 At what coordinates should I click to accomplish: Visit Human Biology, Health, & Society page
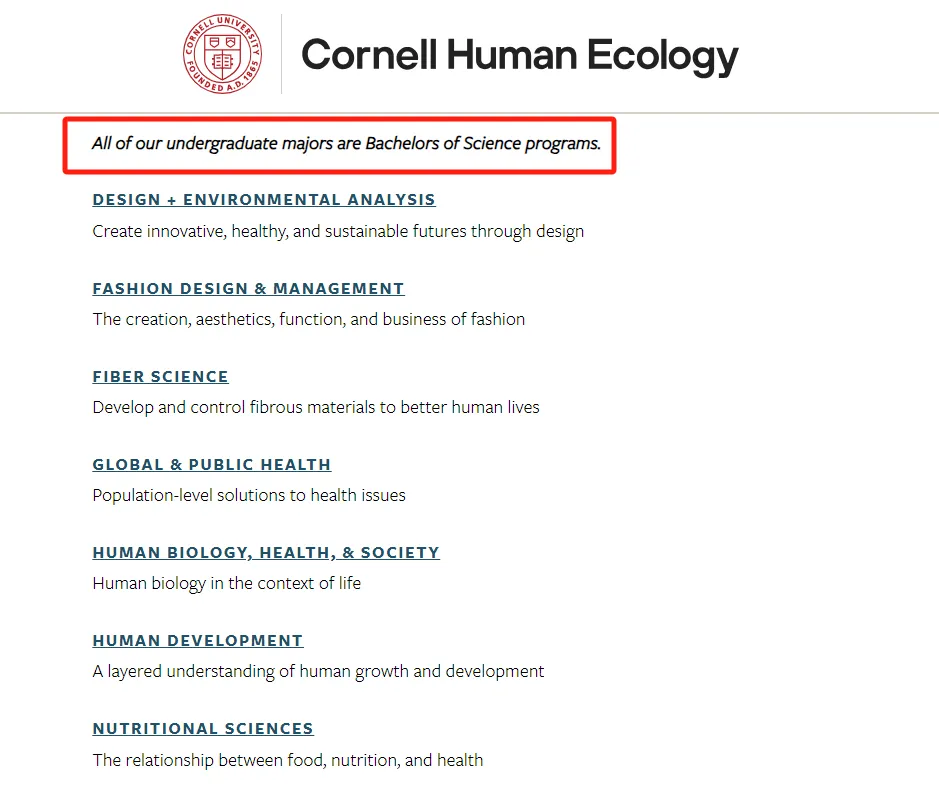[266, 552]
